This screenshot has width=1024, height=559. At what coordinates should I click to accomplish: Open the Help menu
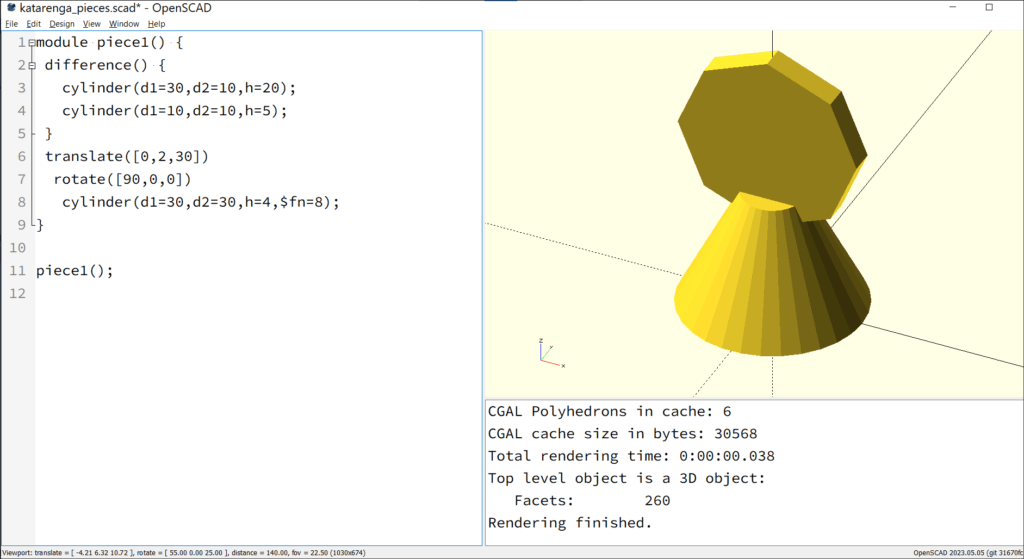[156, 24]
